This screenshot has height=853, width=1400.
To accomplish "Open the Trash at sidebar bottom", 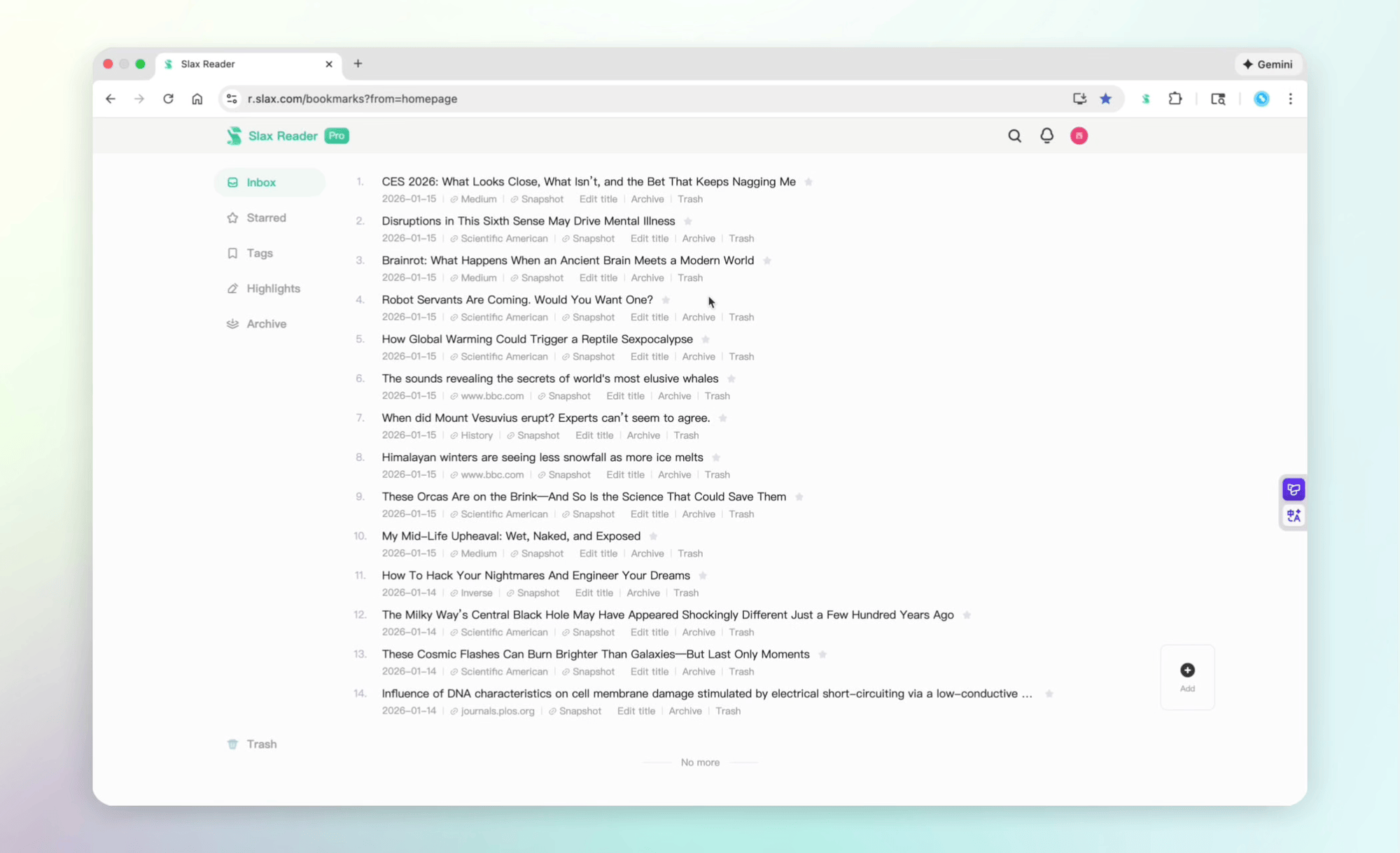I will tap(262, 744).
